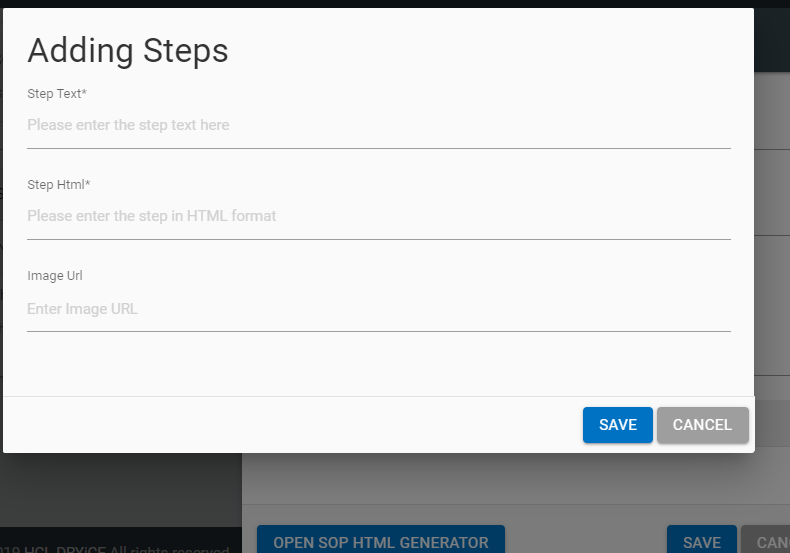Click dark header strip right of dialog

[771, 40]
